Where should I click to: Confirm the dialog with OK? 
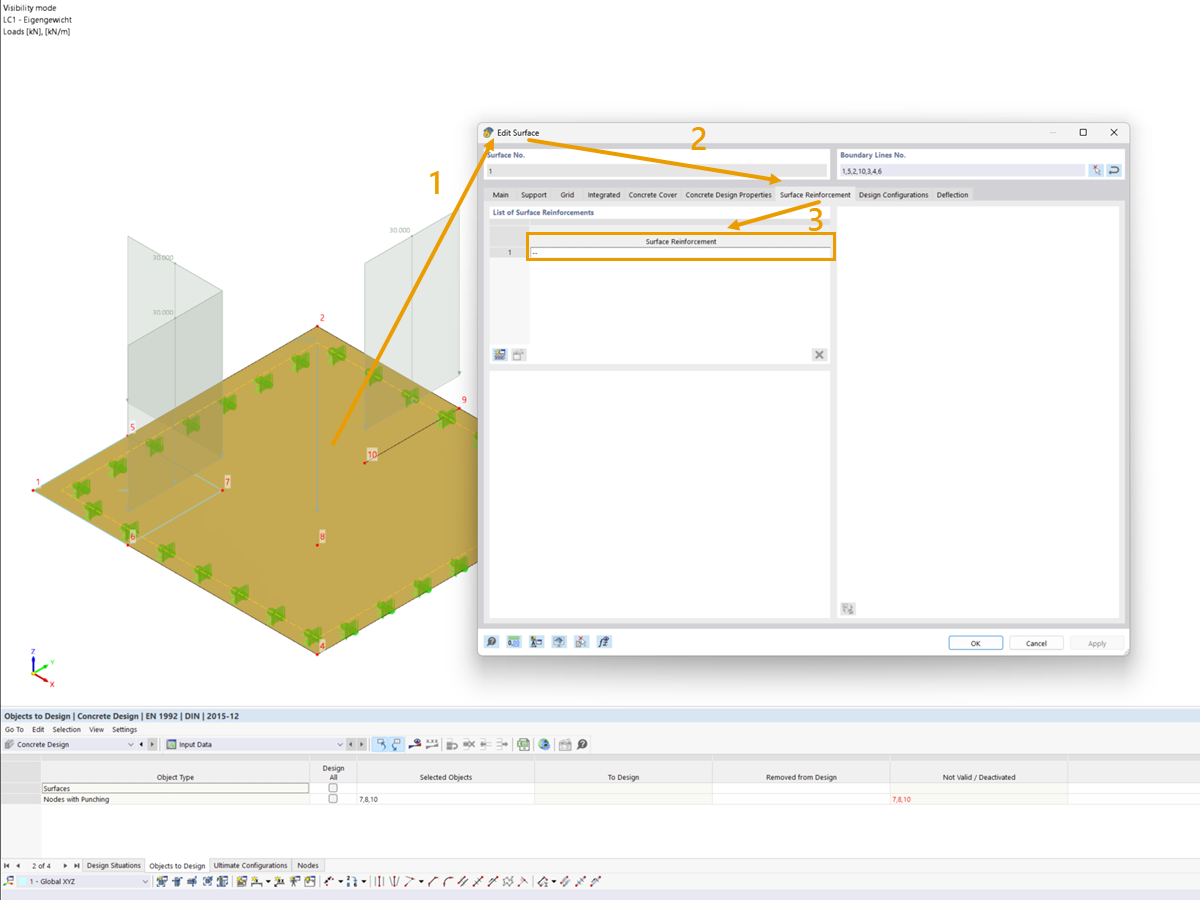pos(975,643)
